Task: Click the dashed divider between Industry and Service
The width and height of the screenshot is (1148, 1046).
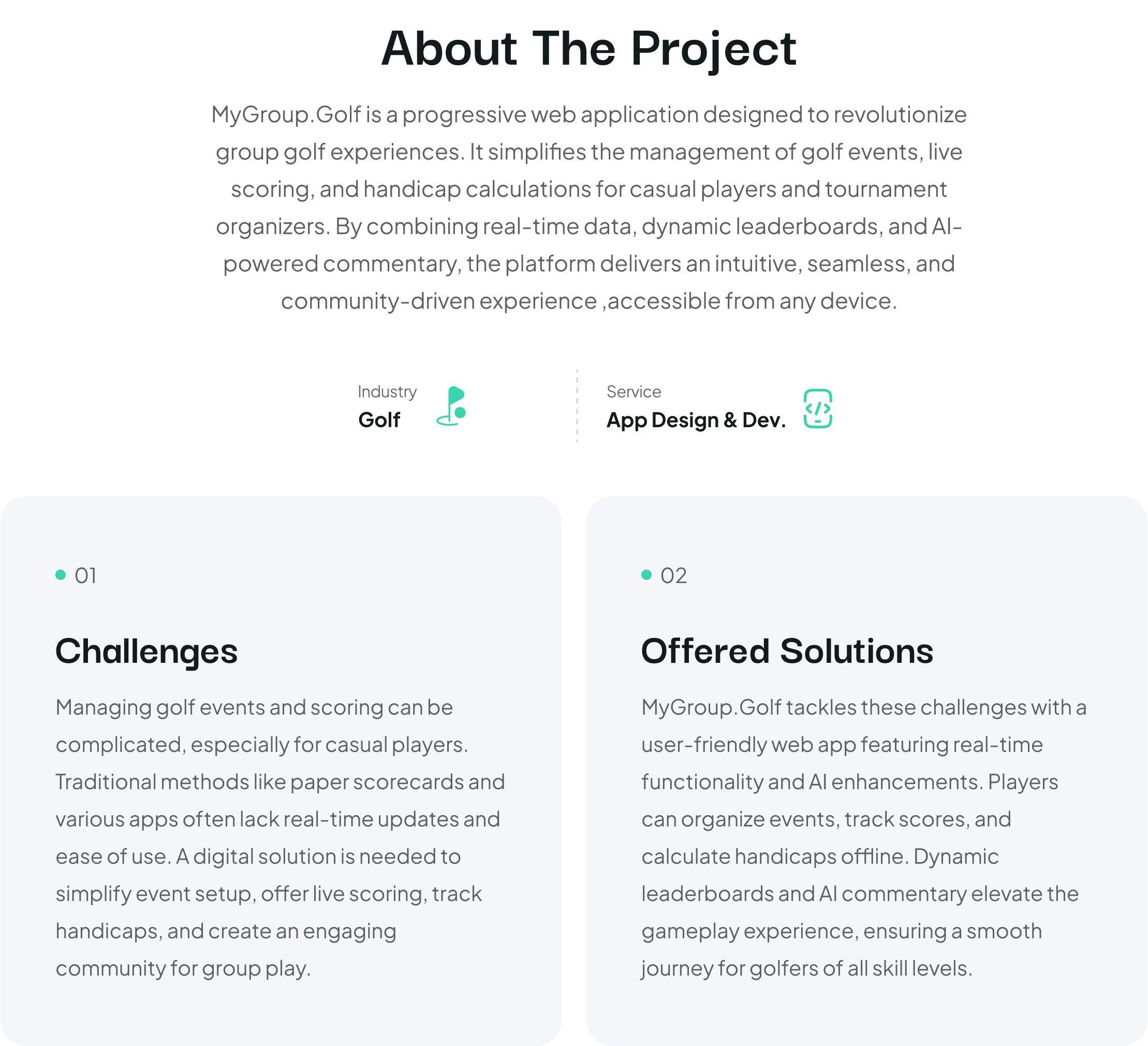Action: pos(577,406)
